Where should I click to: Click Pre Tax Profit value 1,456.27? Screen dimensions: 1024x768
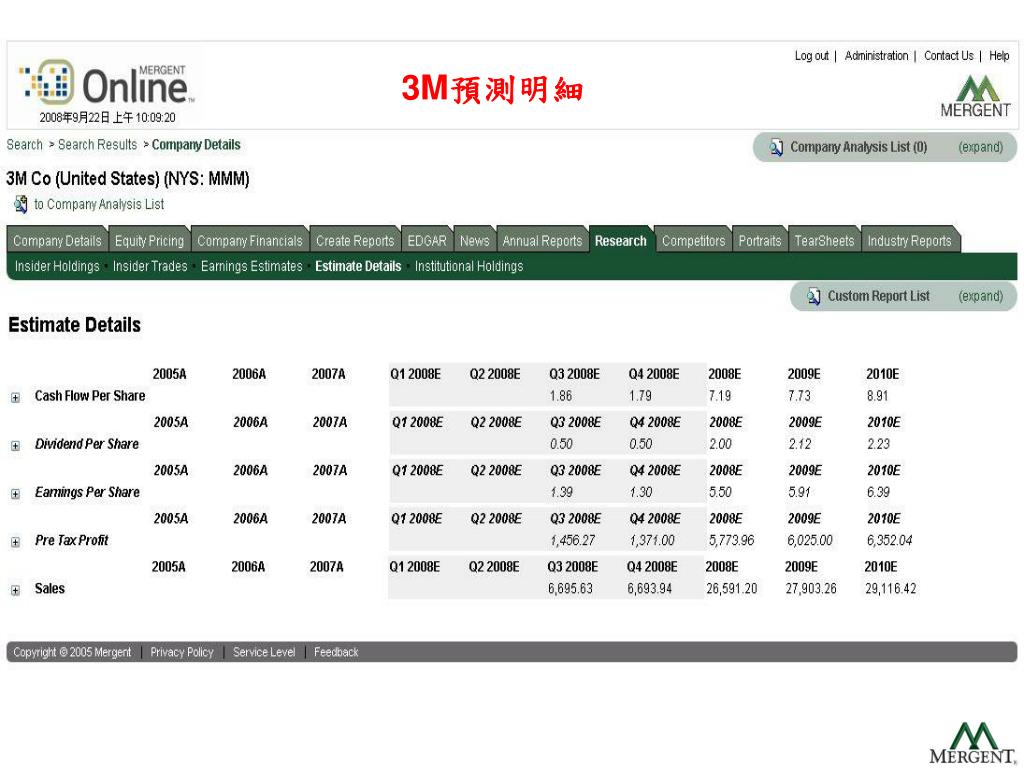click(x=573, y=541)
